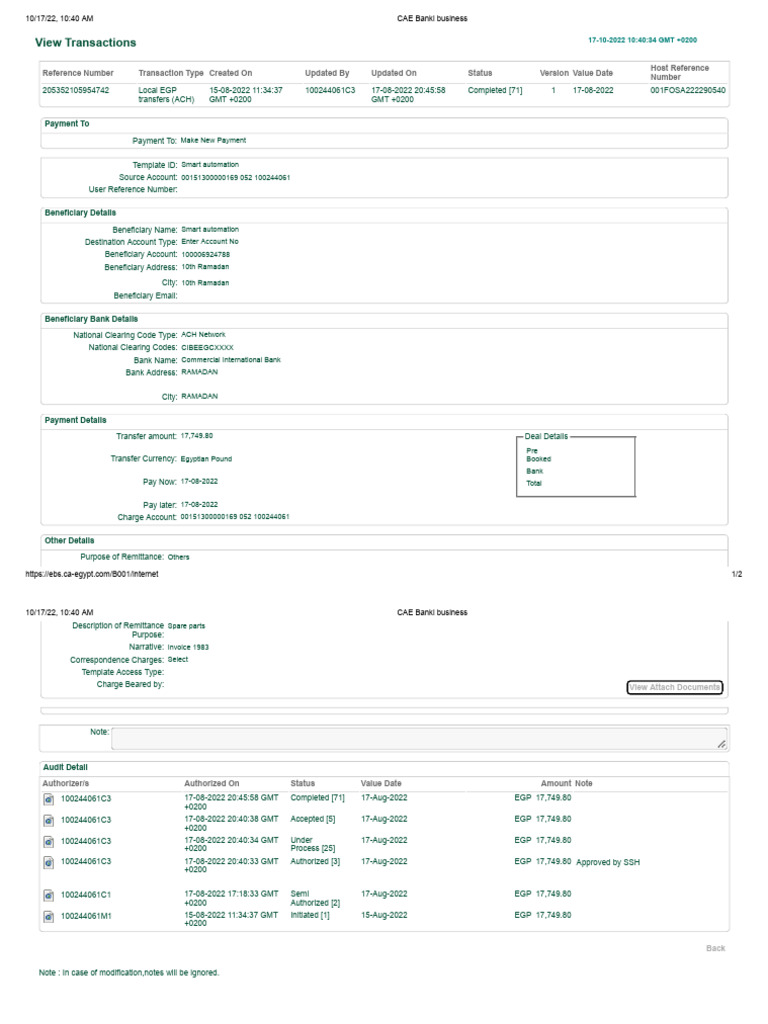The height and width of the screenshot is (1024, 768).
Task: Click the Authorizer/s column header
Action: 66,783
